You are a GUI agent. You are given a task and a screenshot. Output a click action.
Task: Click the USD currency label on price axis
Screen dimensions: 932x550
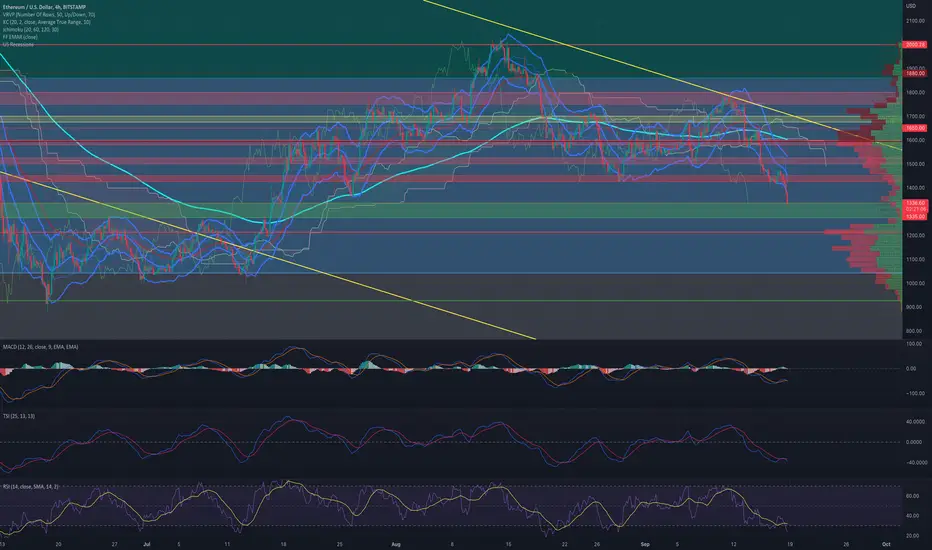pyautogui.click(x=911, y=6)
